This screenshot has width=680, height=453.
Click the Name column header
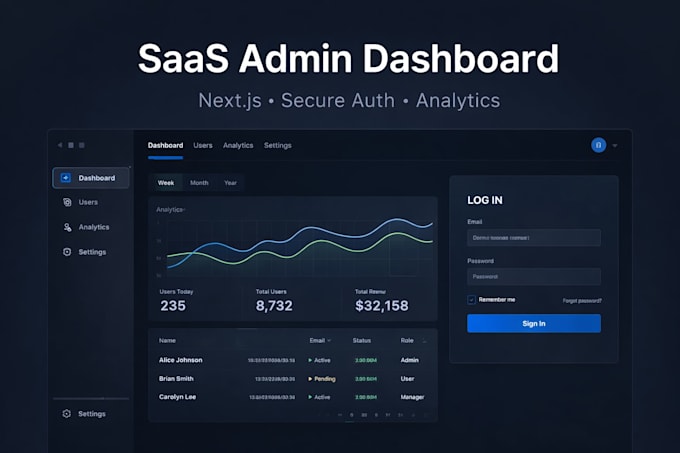[167, 340]
